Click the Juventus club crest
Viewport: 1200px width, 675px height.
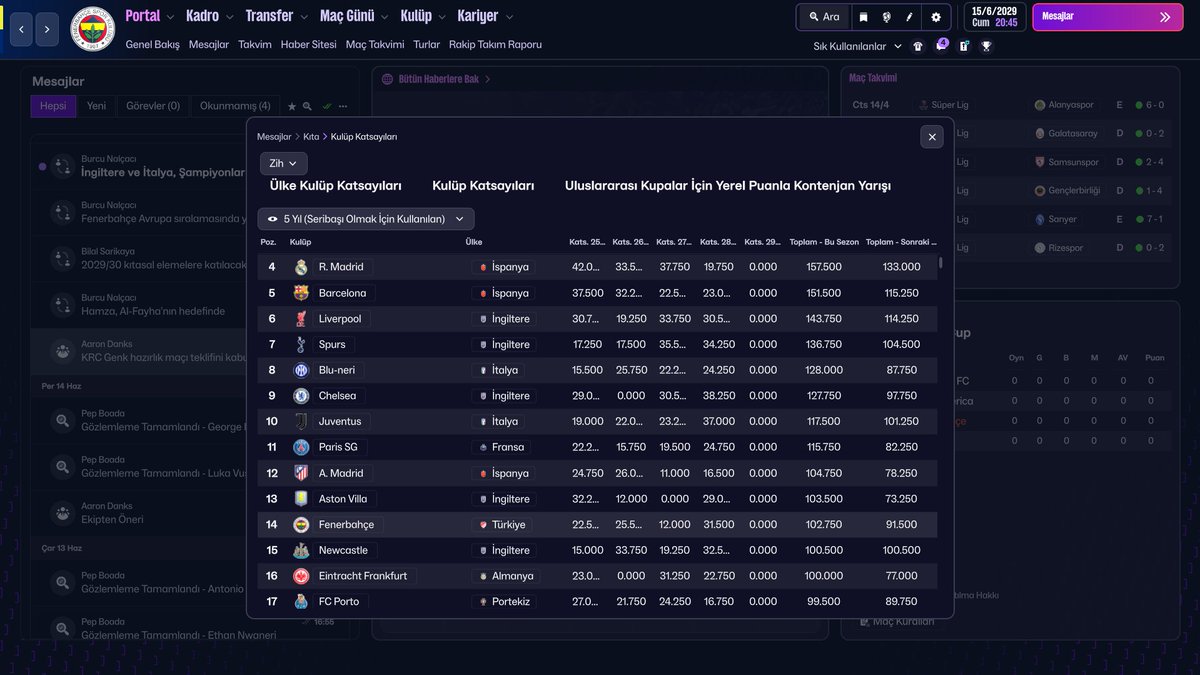tap(301, 422)
